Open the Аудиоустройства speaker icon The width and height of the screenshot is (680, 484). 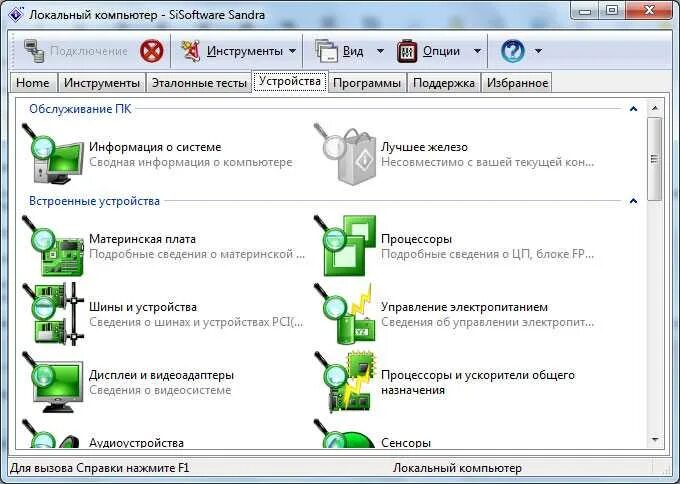(x=53, y=433)
